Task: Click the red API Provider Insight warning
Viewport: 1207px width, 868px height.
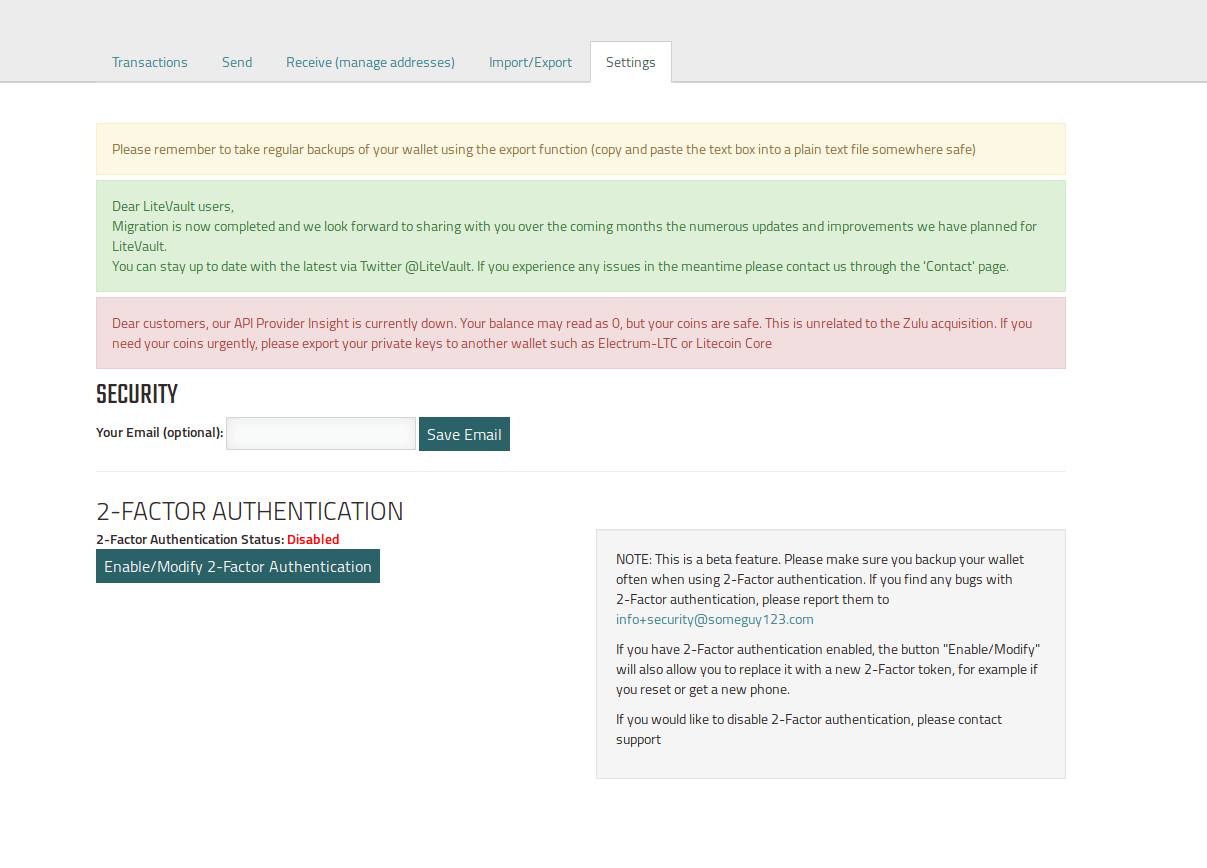Action: (x=581, y=333)
